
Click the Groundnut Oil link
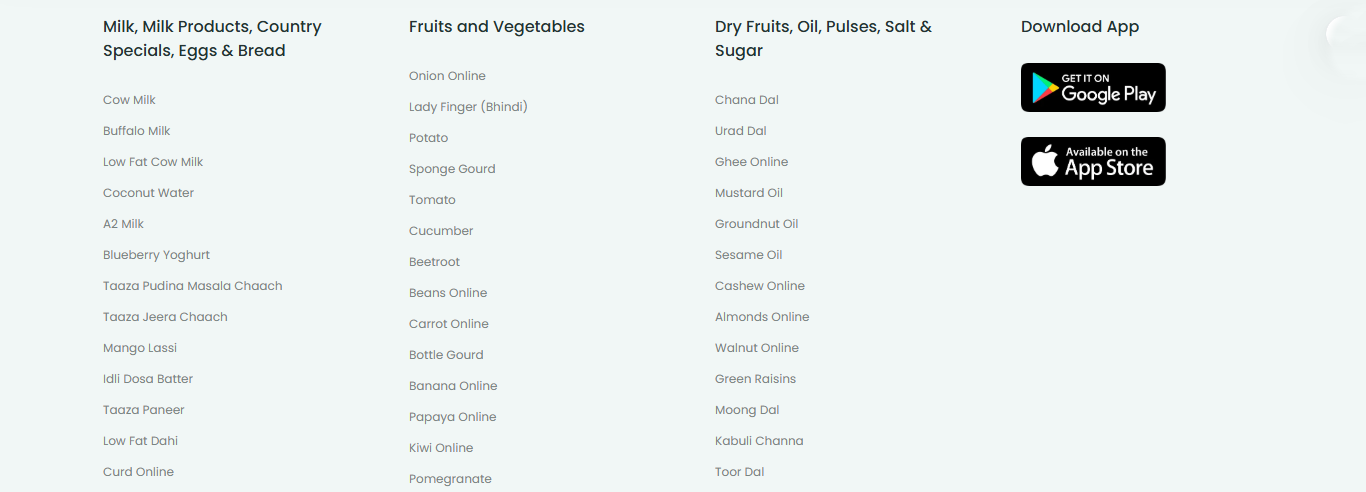[756, 224]
